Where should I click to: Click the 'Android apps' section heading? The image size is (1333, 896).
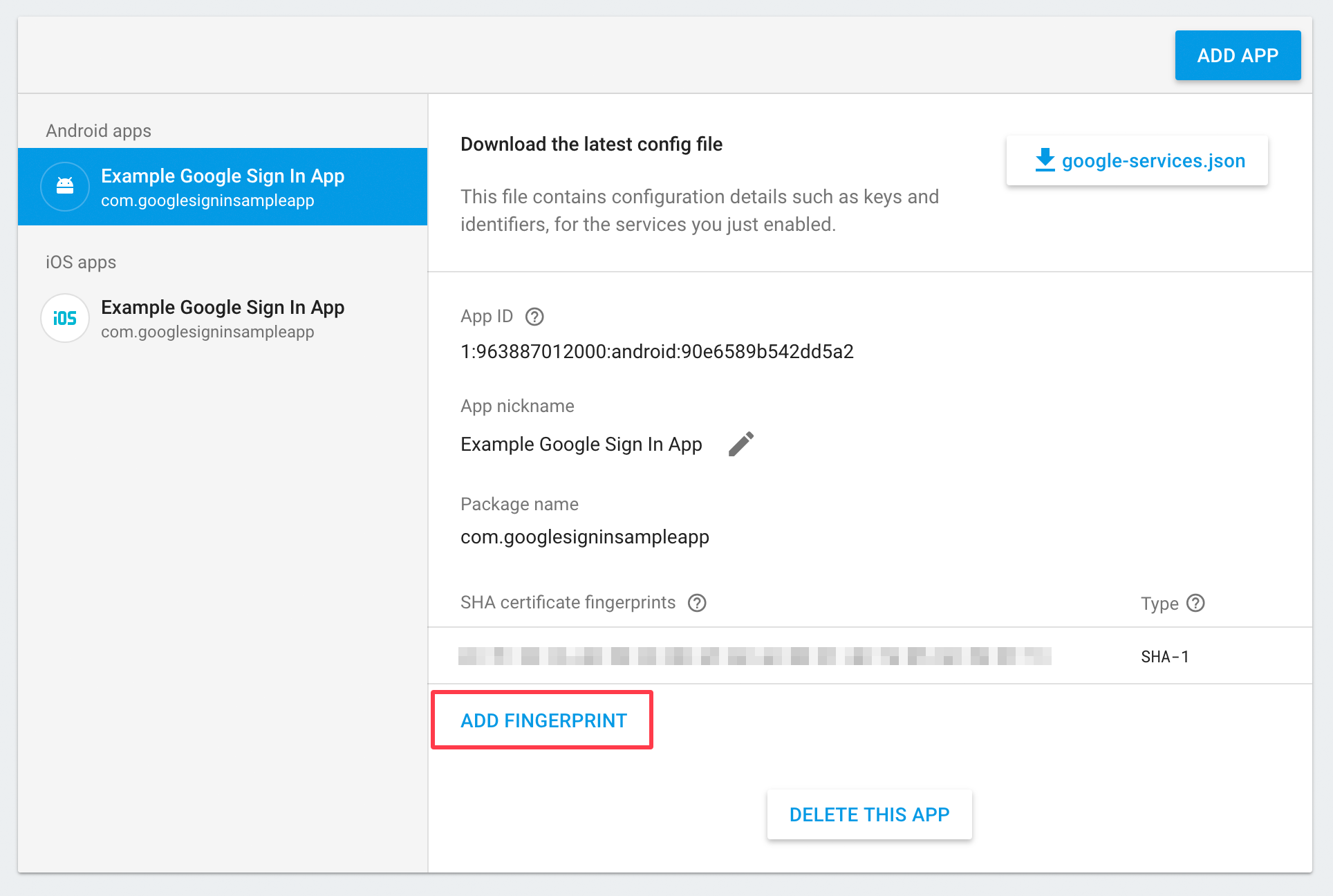tap(99, 131)
